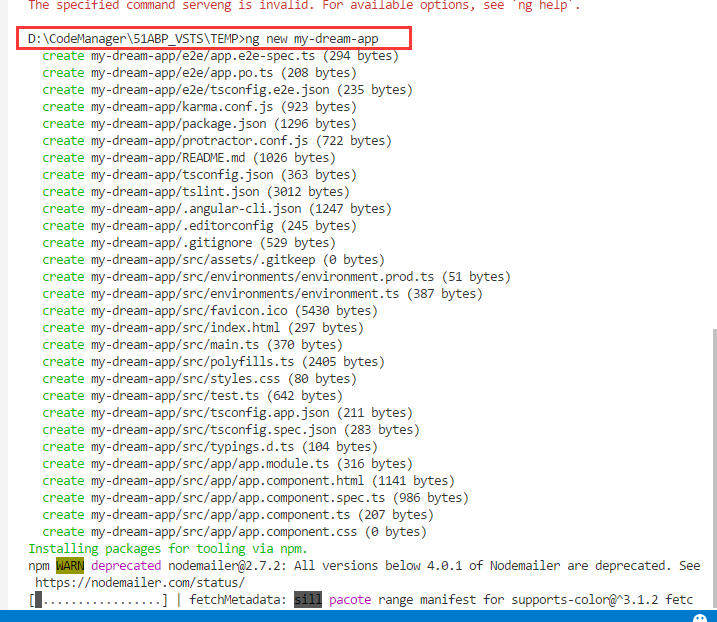Screen dimensions: 717x622
Task: Click the README.md (1026 bytes) line
Action: [x=189, y=158]
